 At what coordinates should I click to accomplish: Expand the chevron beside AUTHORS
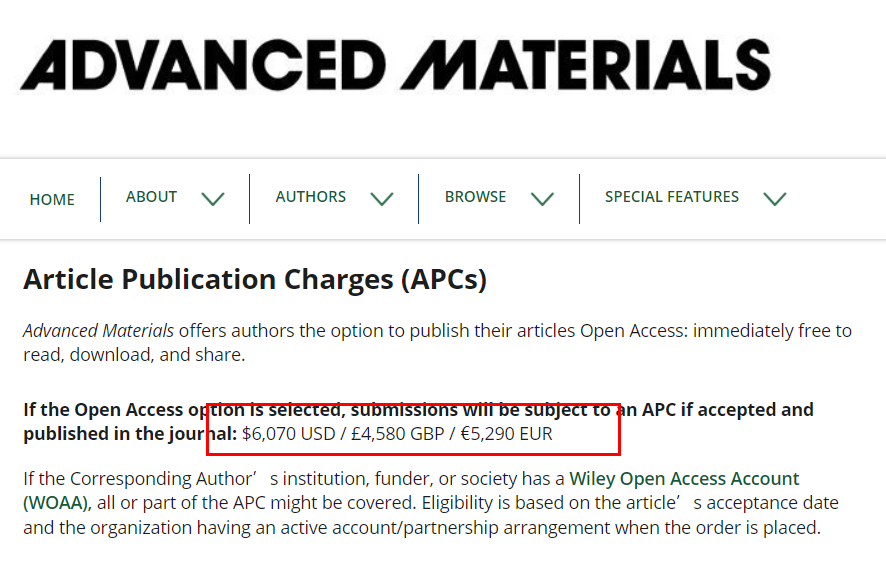pos(382,199)
